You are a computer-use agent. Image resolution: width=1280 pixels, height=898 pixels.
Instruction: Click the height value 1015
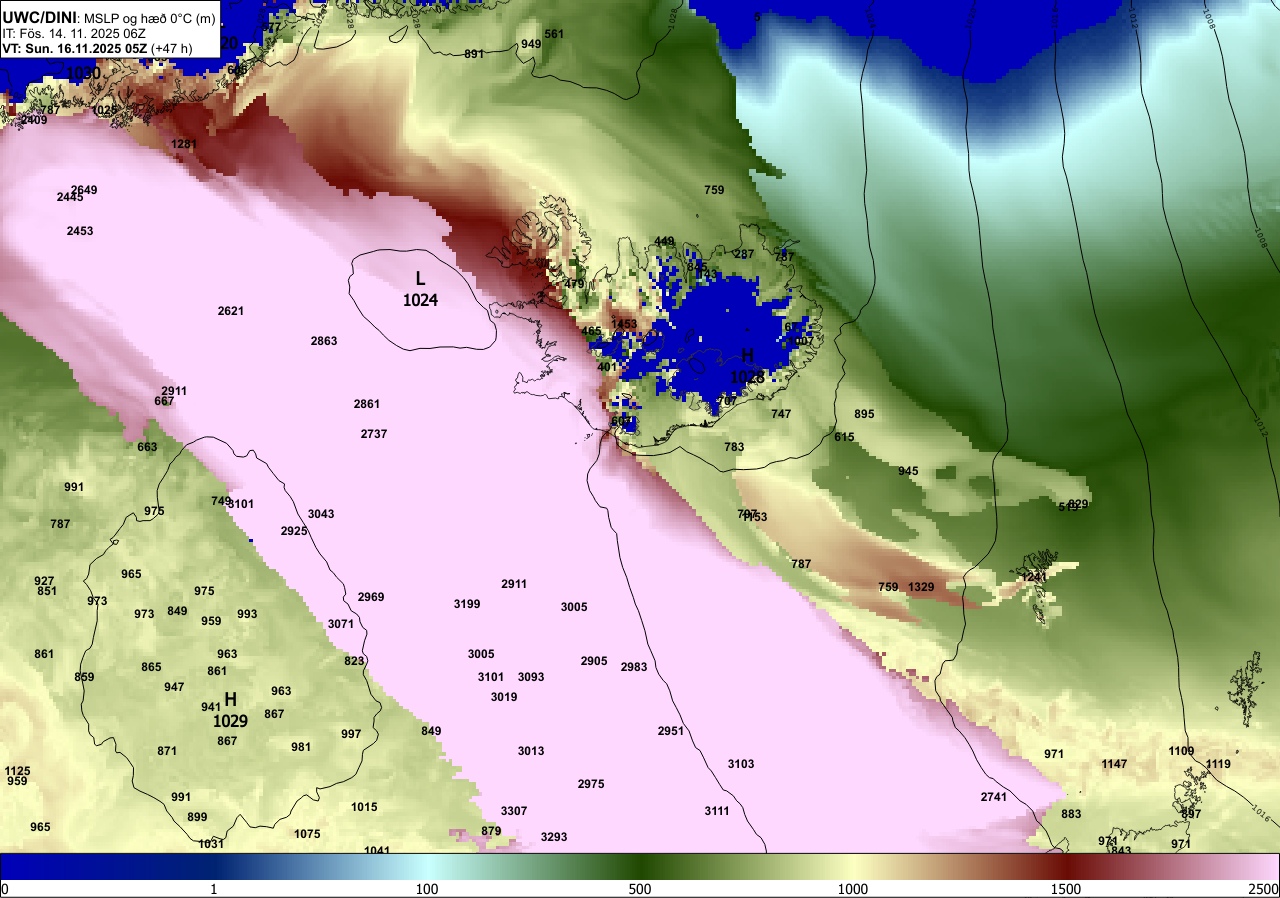coord(364,807)
